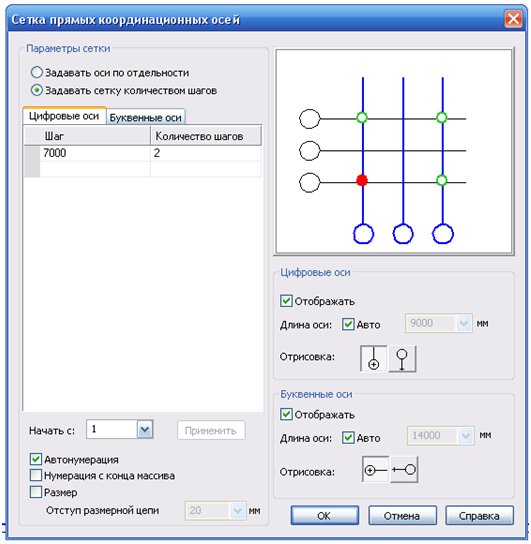Click the middle blue axis marker circle
This screenshot has height=544, width=531.
[403, 233]
